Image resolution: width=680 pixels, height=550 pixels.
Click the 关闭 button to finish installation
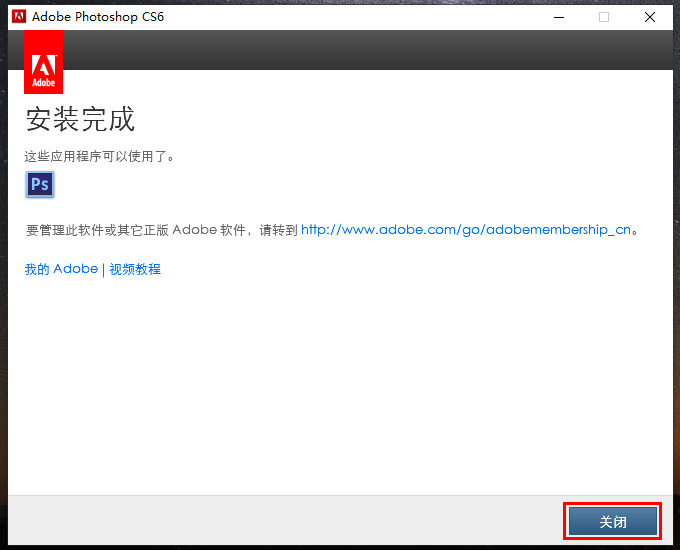point(612,521)
